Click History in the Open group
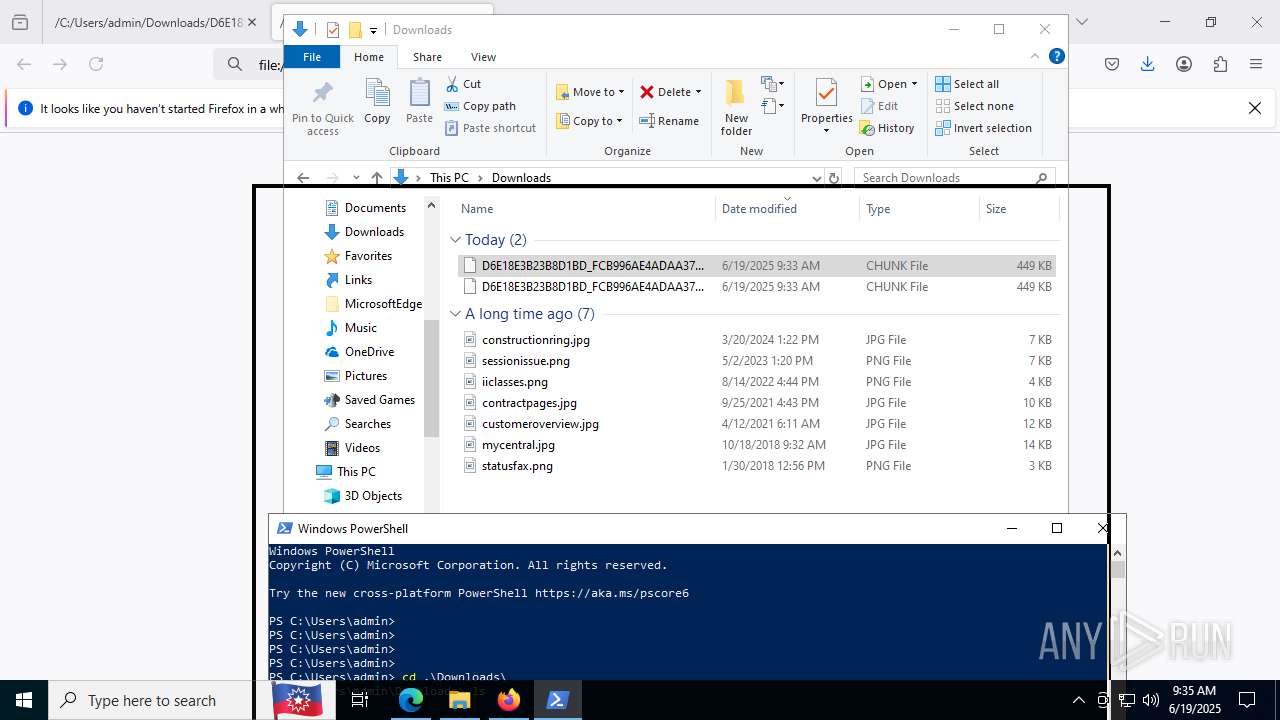 click(887, 128)
